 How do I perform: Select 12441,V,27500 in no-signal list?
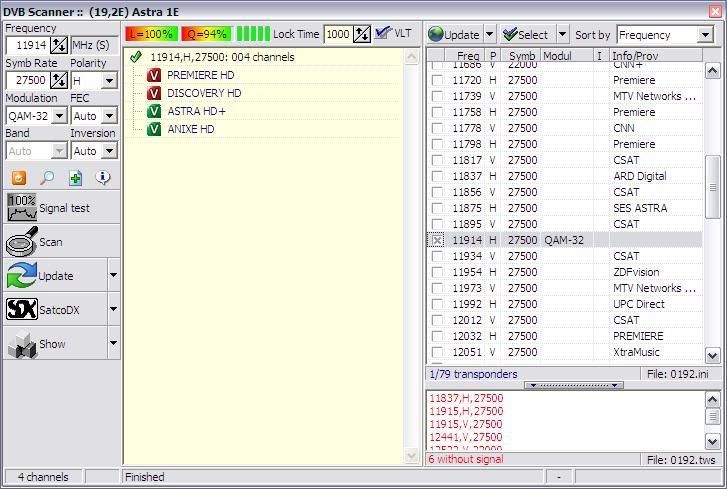(x=466, y=437)
